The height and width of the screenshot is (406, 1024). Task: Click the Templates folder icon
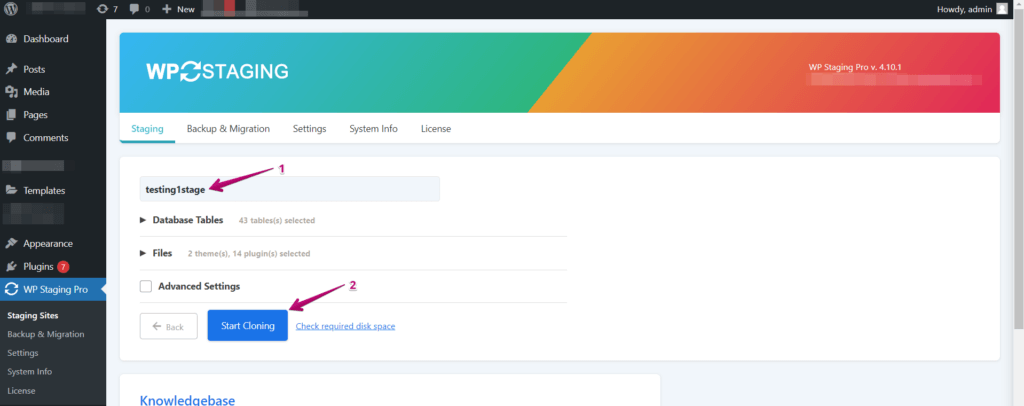(x=11, y=191)
